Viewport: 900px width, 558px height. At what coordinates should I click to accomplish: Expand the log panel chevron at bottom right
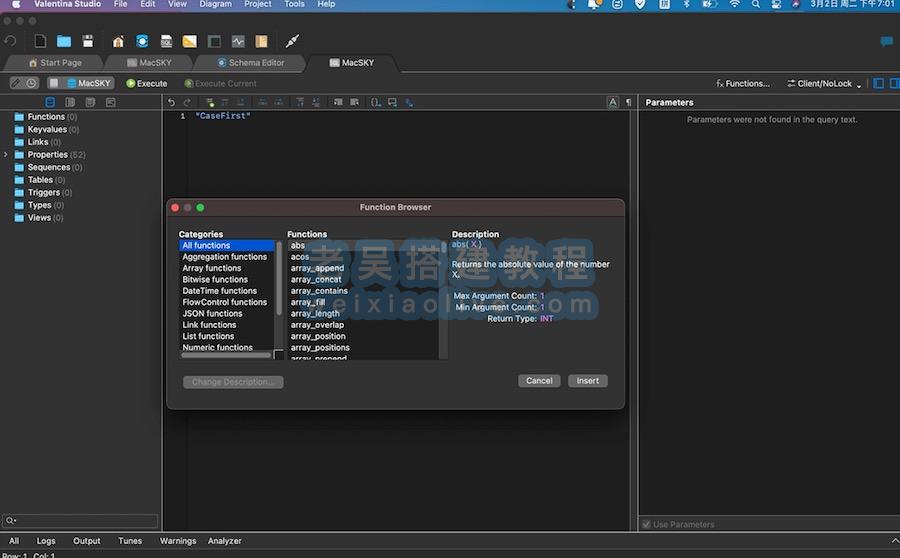coord(894,541)
